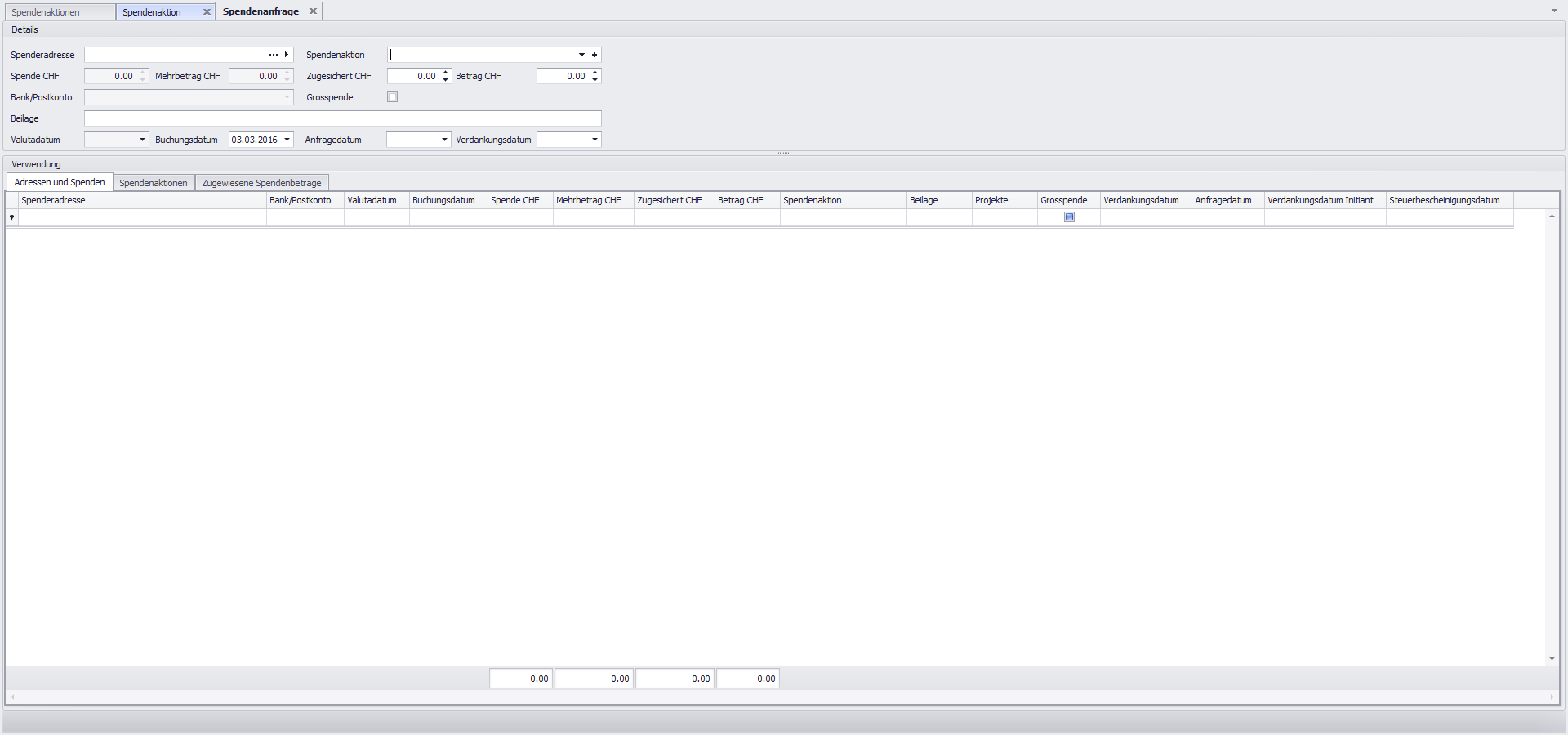
Task: Close the Spendenanfrage tab
Action: [313, 11]
